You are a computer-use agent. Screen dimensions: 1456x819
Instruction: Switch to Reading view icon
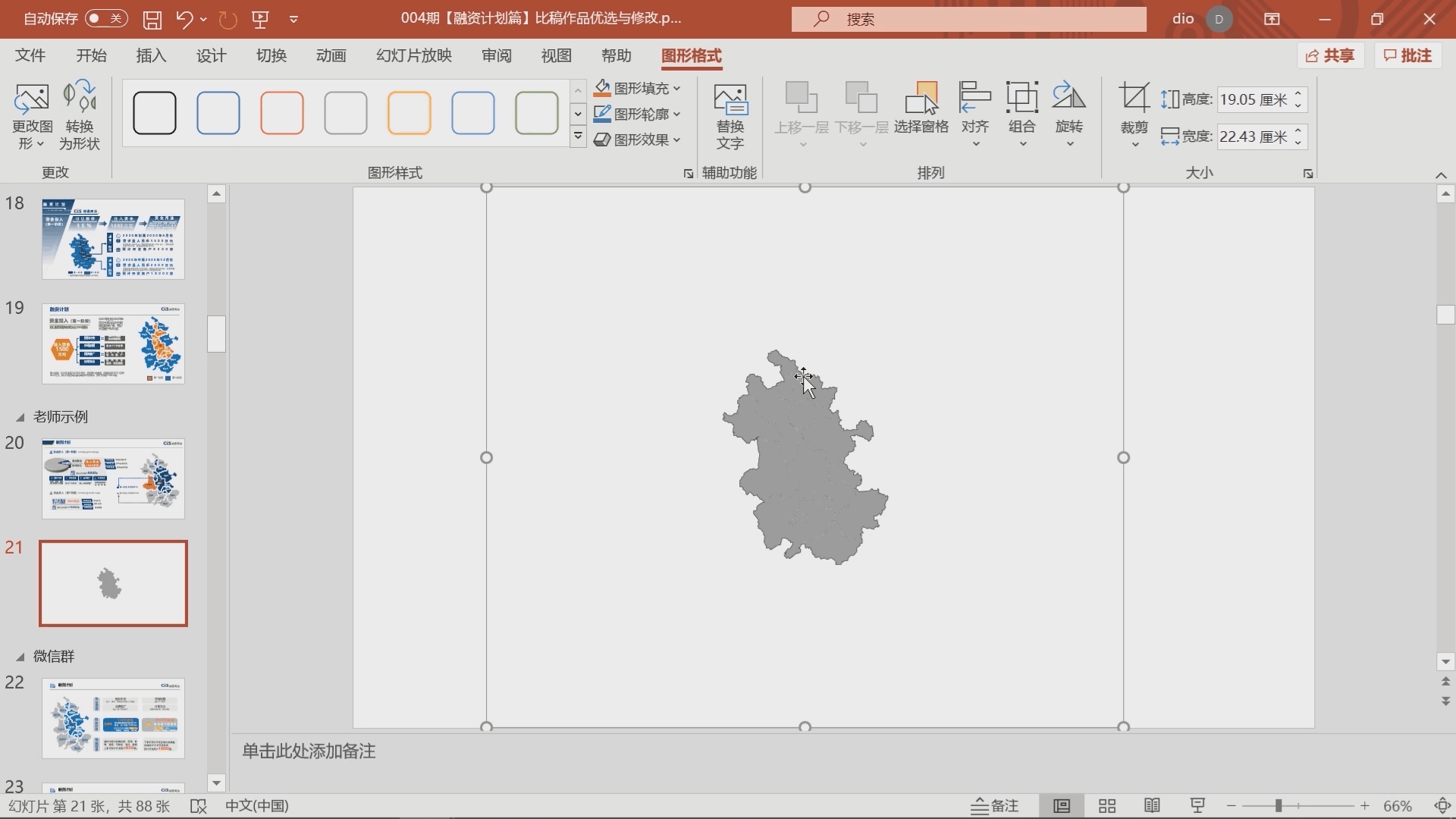coord(1152,806)
